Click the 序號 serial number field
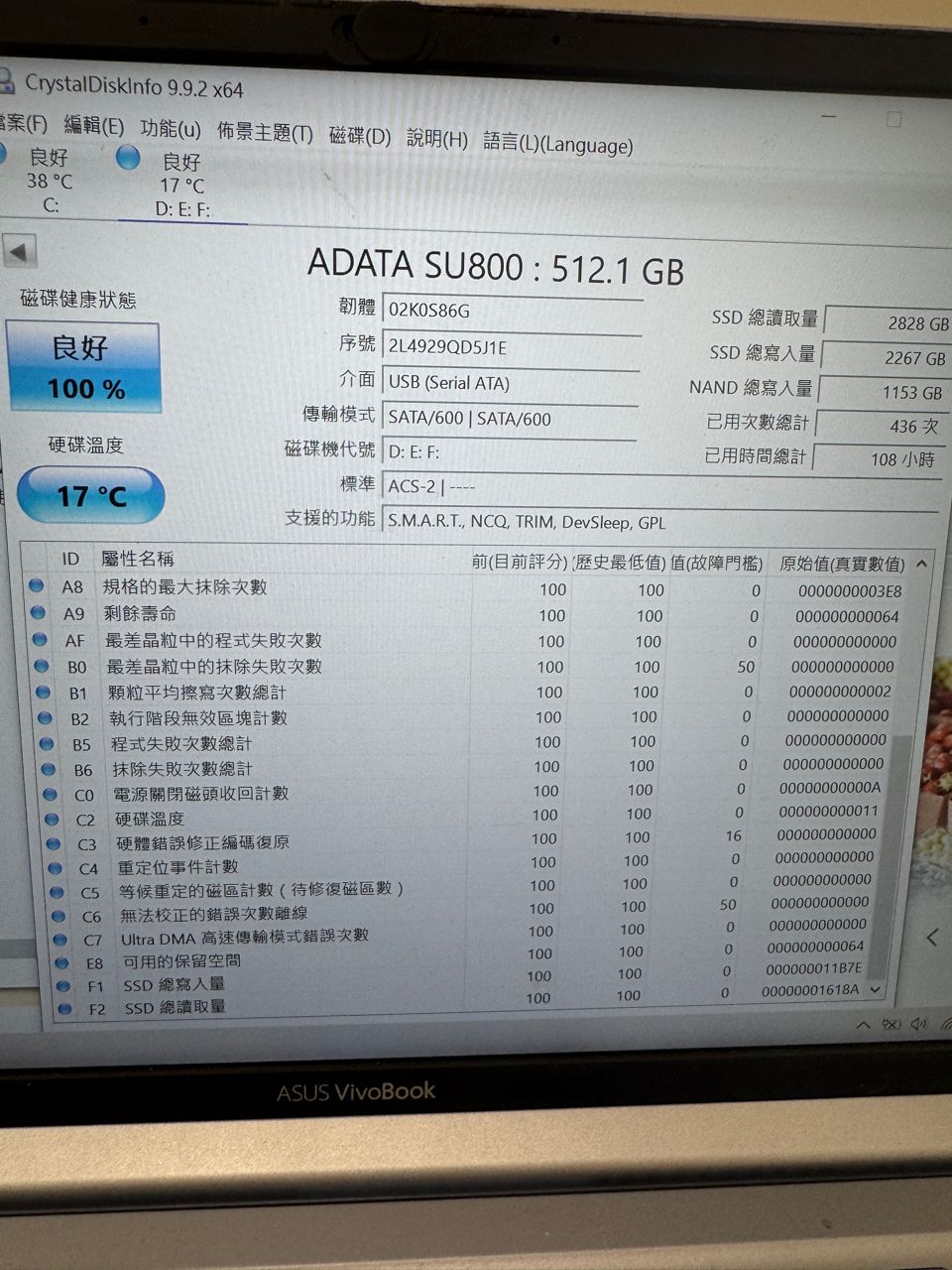 coord(511,347)
